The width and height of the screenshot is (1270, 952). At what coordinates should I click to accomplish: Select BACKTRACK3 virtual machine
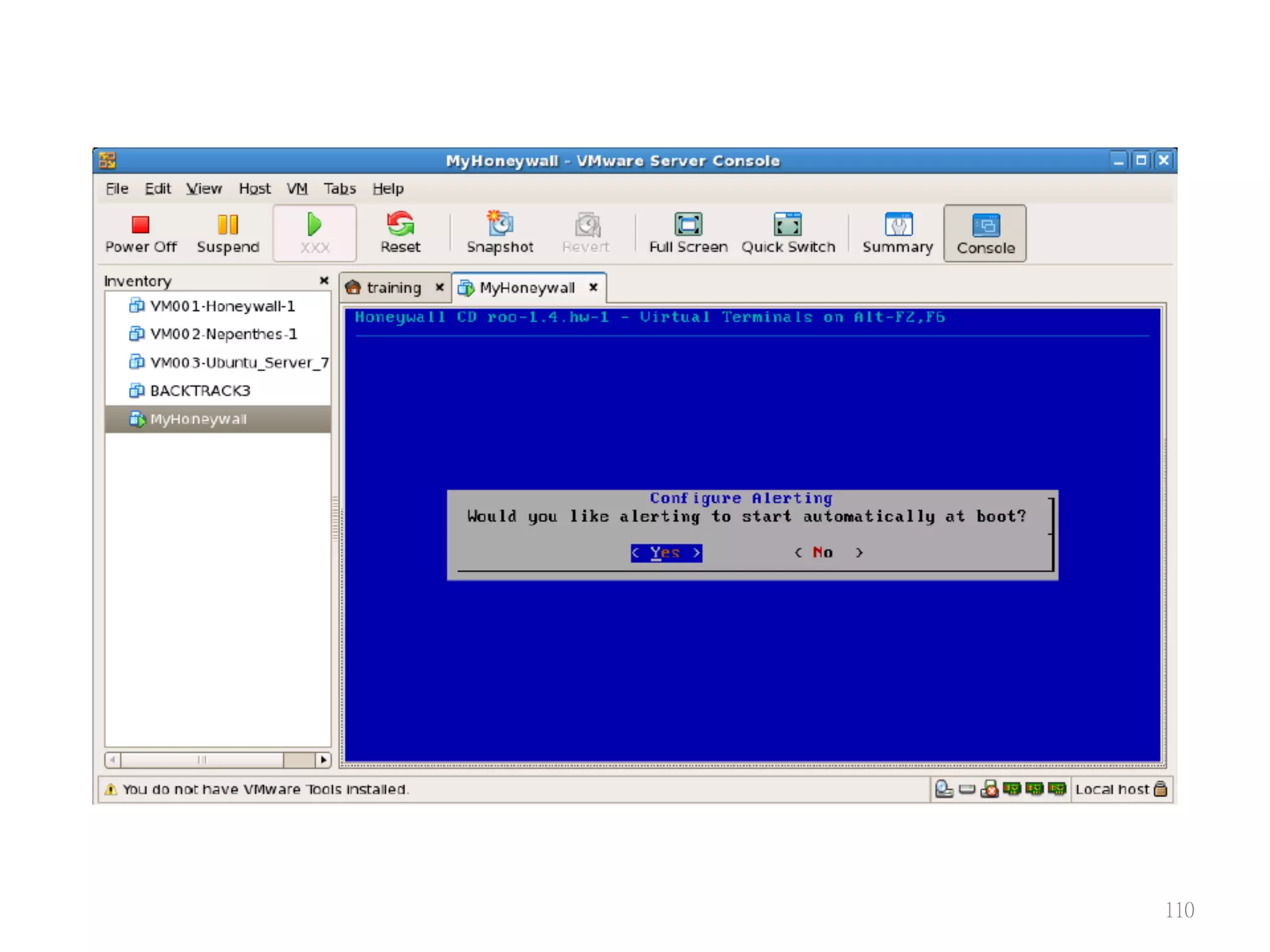(x=200, y=391)
